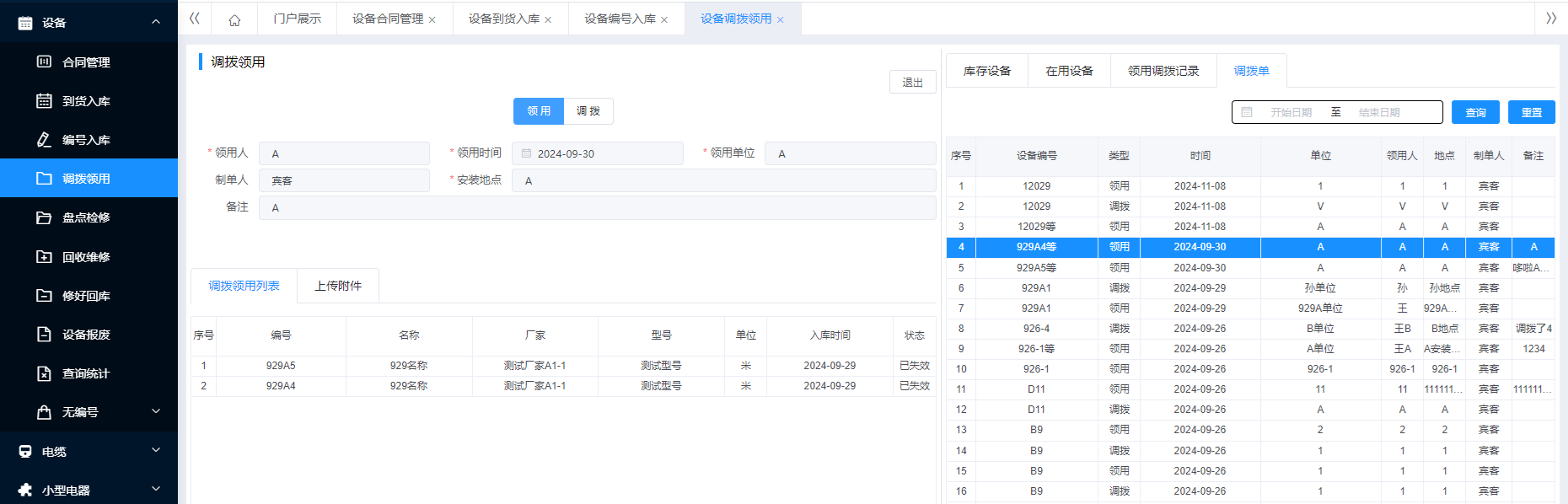Viewport: 1568px width, 504px height.
Task: Click the home icon tab
Action: pos(234,19)
